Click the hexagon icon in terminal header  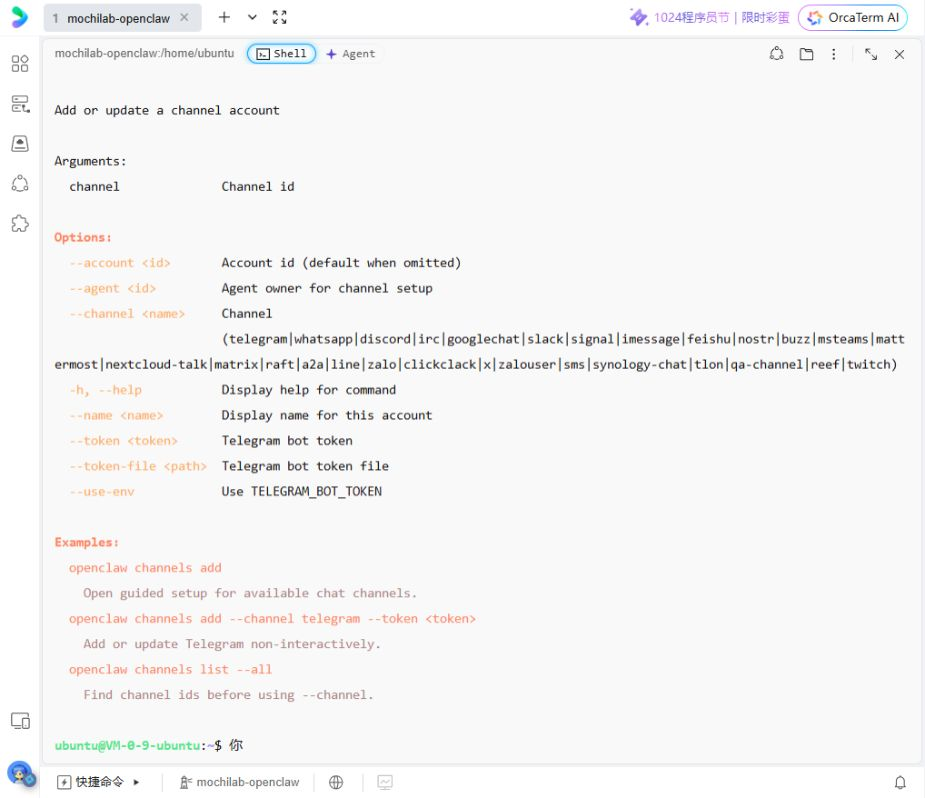point(776,54)
